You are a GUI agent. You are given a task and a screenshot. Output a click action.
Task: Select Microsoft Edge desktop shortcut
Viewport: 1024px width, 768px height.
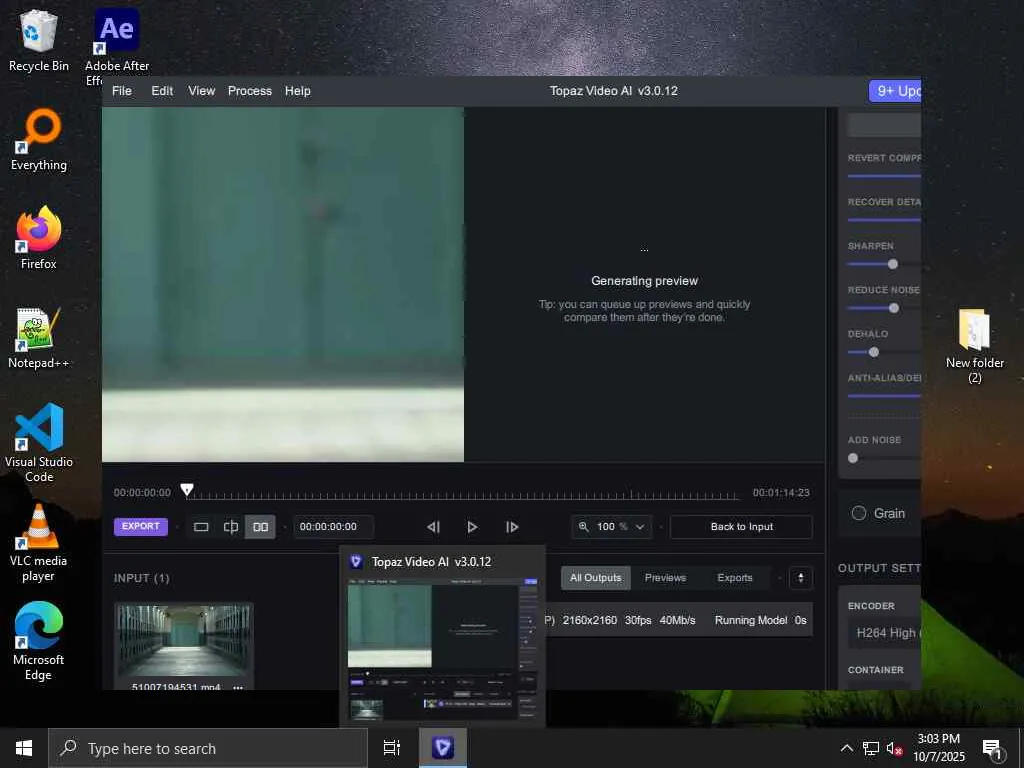[x=39, y=641]
